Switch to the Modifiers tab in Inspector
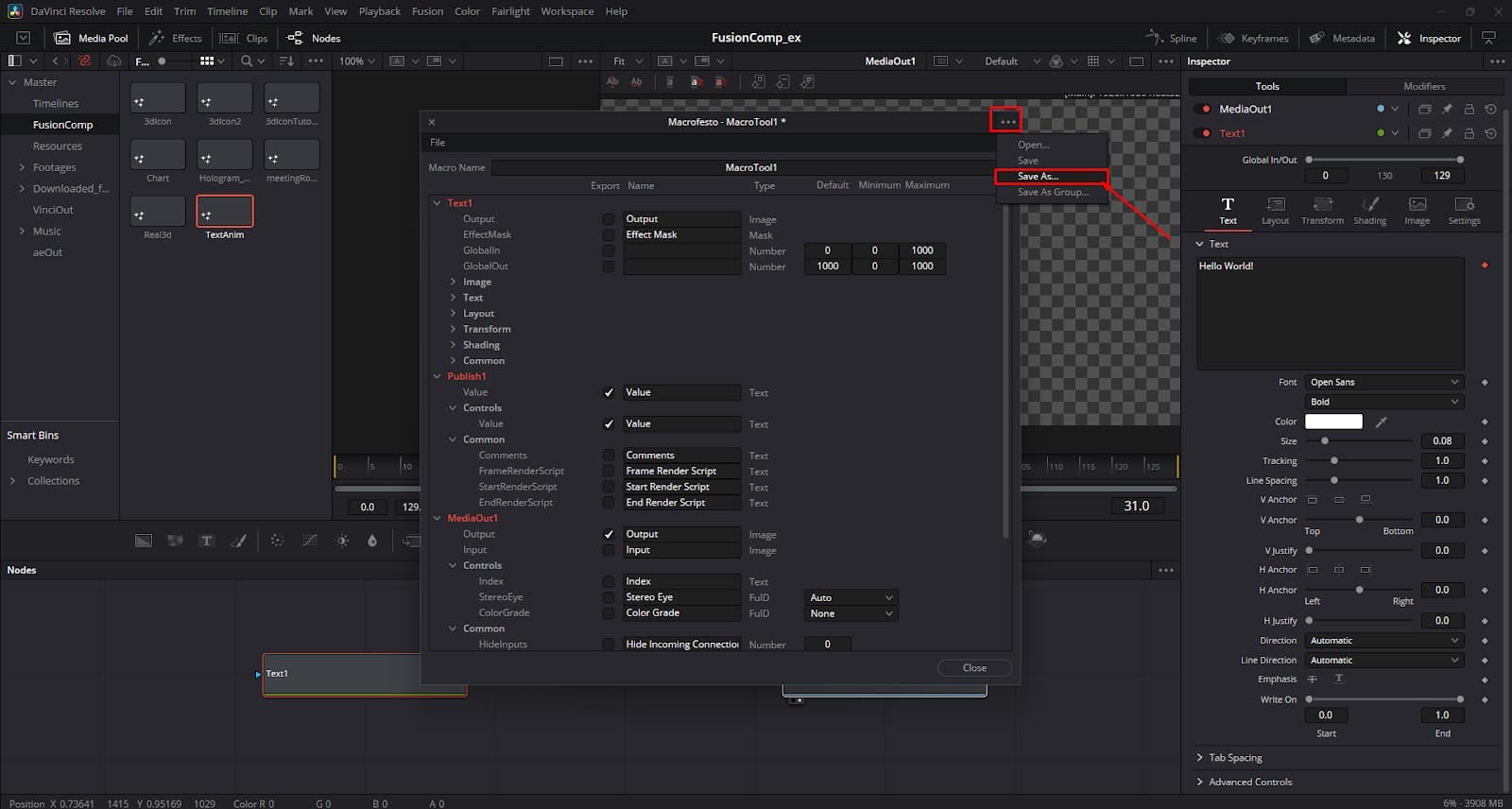Image resolution: width=1512 pixels, height=809 pixels. (1424, 86)
